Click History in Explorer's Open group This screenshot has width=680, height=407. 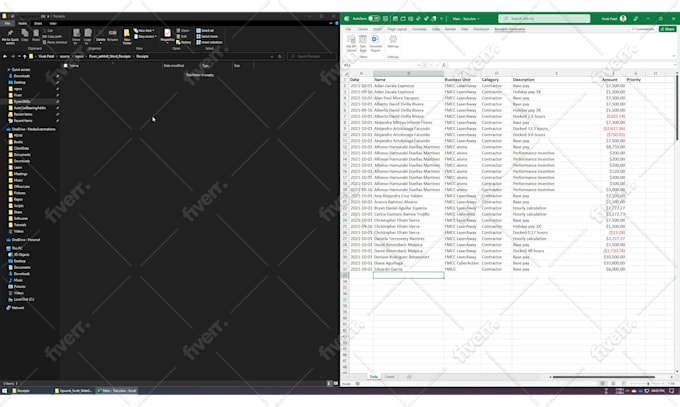[184, 42]
